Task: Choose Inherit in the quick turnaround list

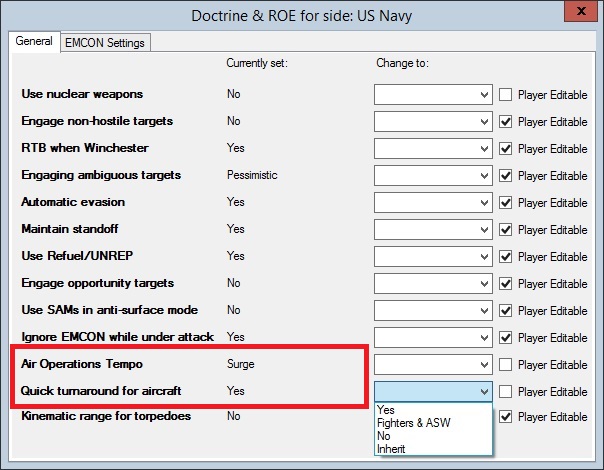Action: tap(433, 449)
